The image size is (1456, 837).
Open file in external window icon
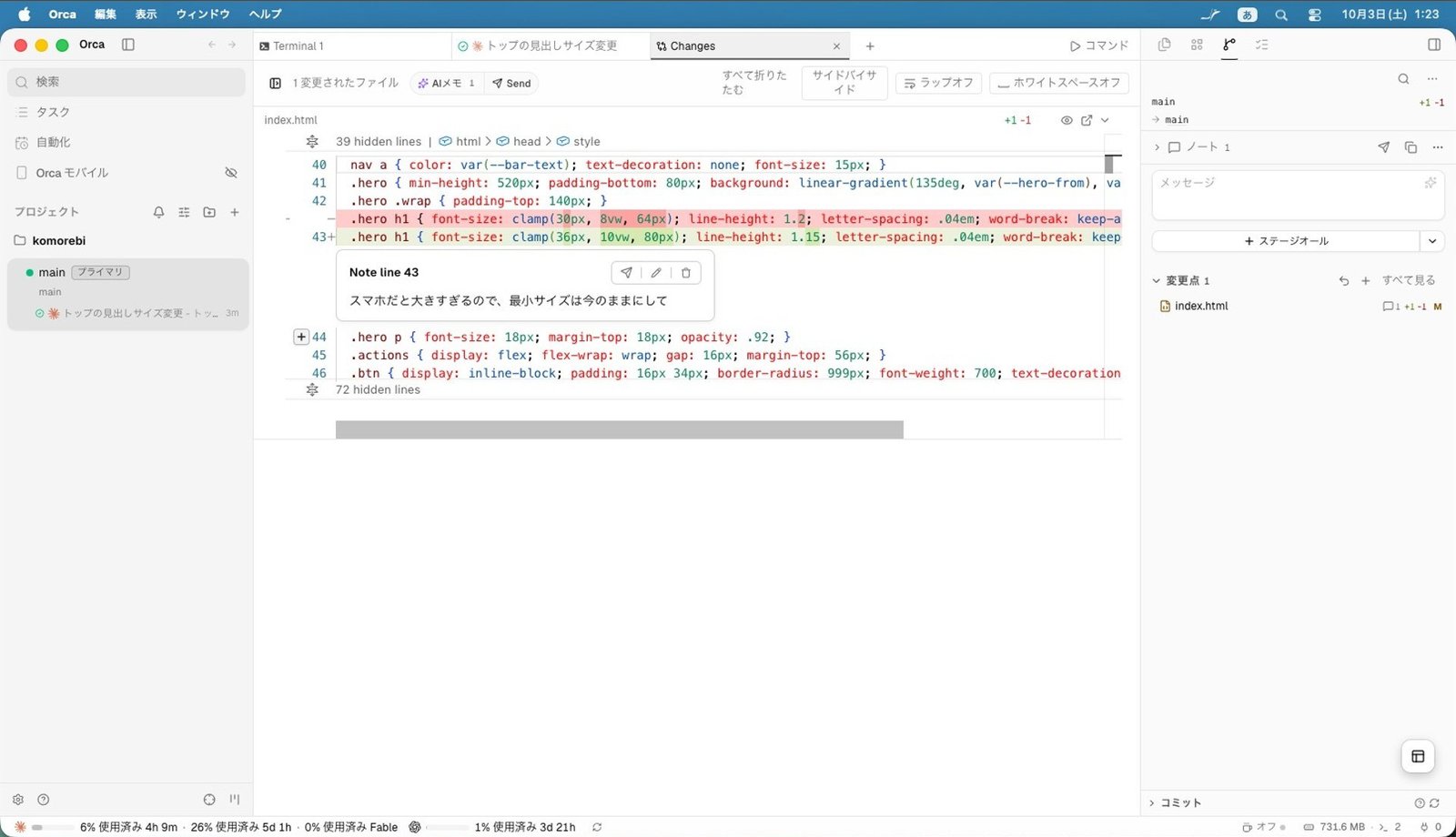tap(1087, 120)
